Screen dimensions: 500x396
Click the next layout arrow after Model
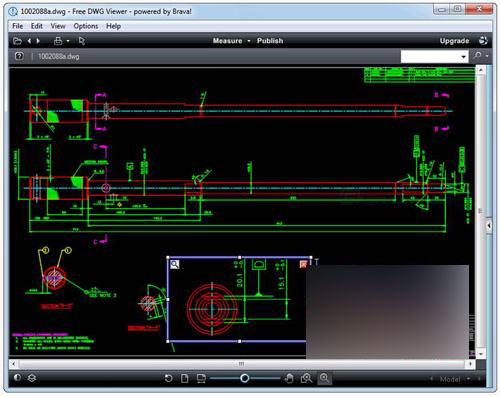point(479,379)
